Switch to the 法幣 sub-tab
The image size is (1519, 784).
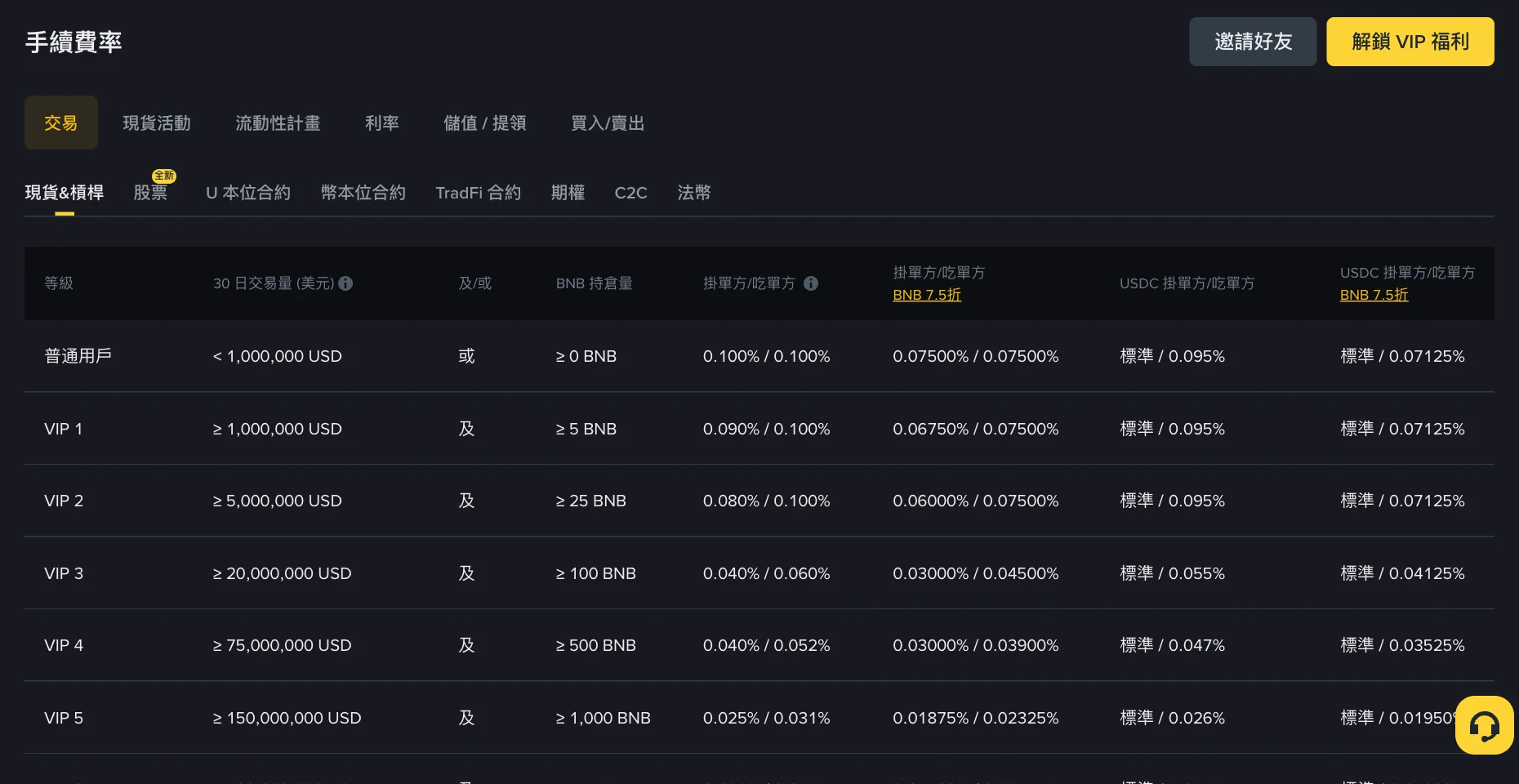(694, 193)
